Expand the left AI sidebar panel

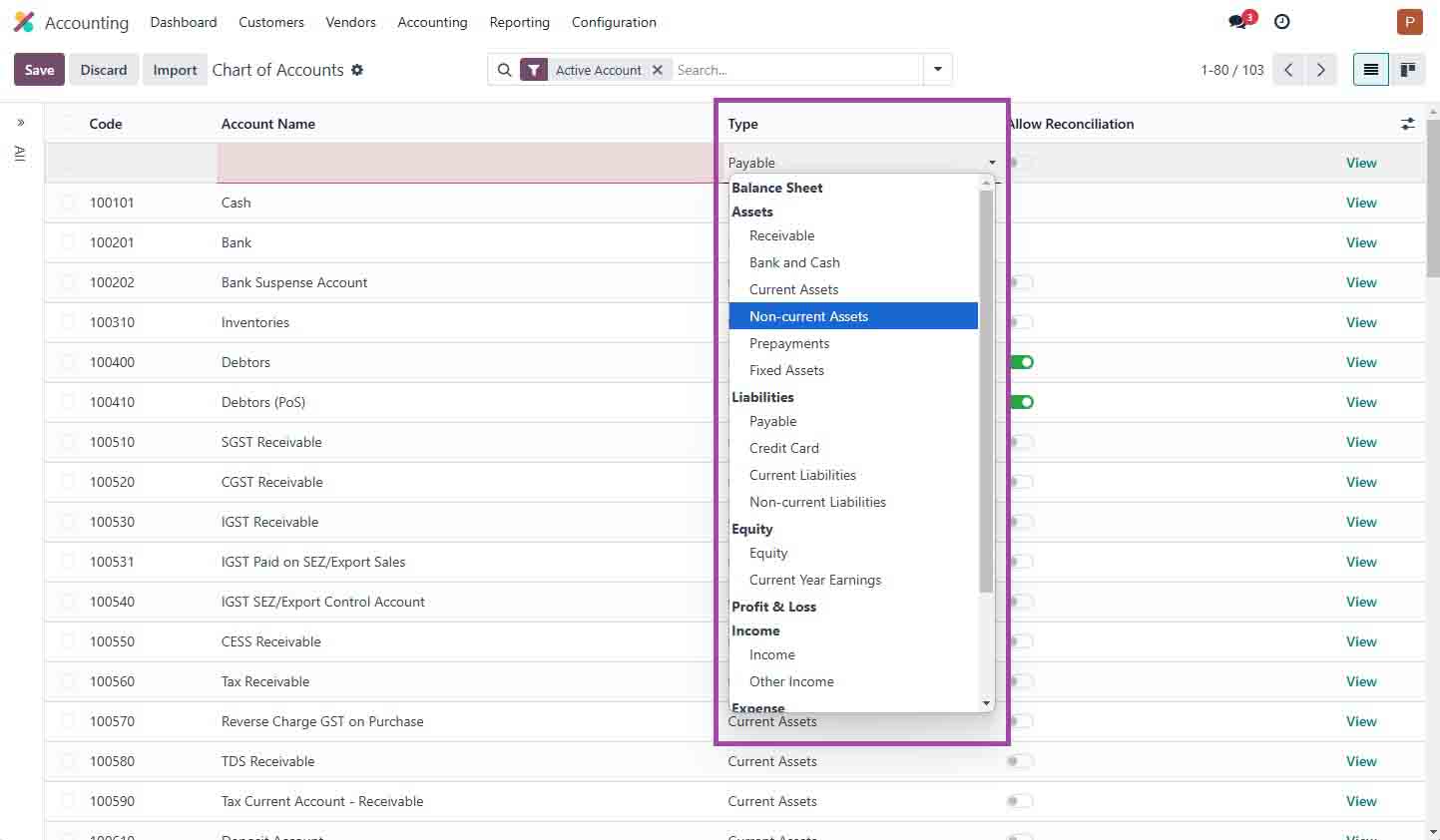20,122
